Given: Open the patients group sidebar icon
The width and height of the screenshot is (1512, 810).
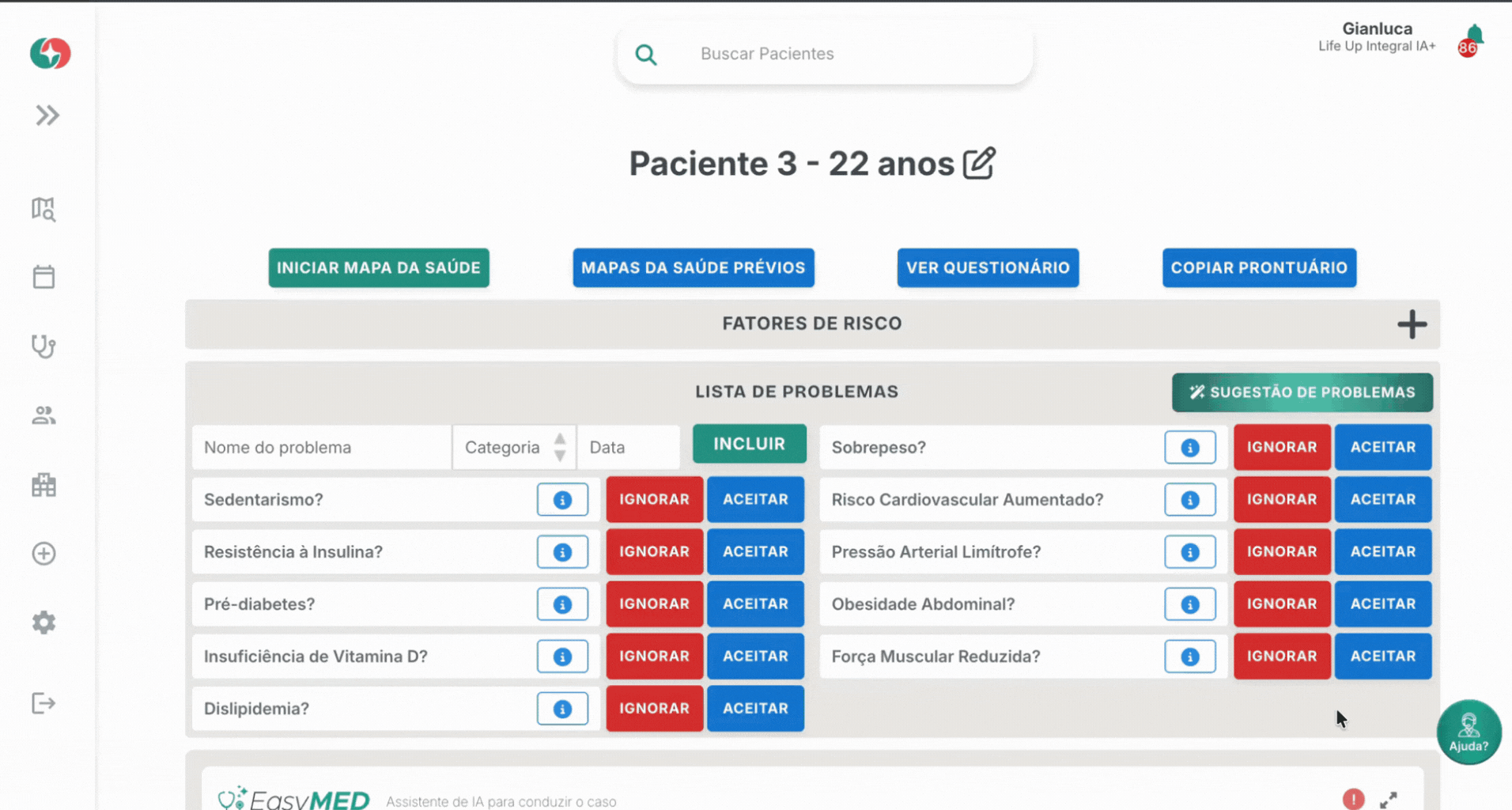Looking at the screenshot, I should (x=43, y=415).
